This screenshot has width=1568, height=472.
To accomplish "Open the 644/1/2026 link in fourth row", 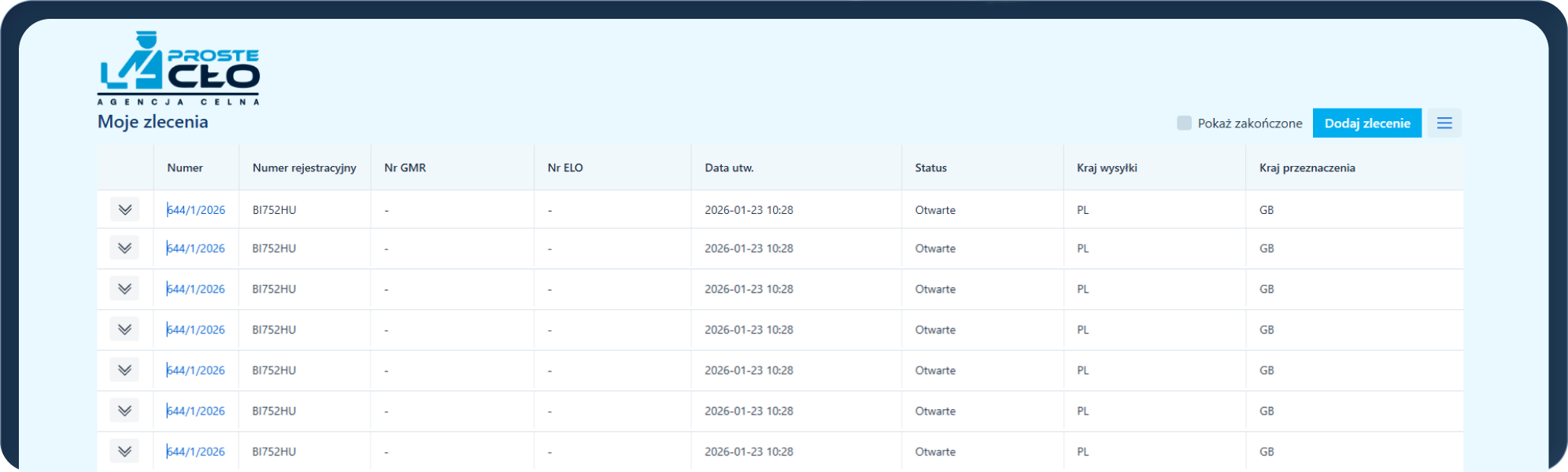I will point(196,330).
